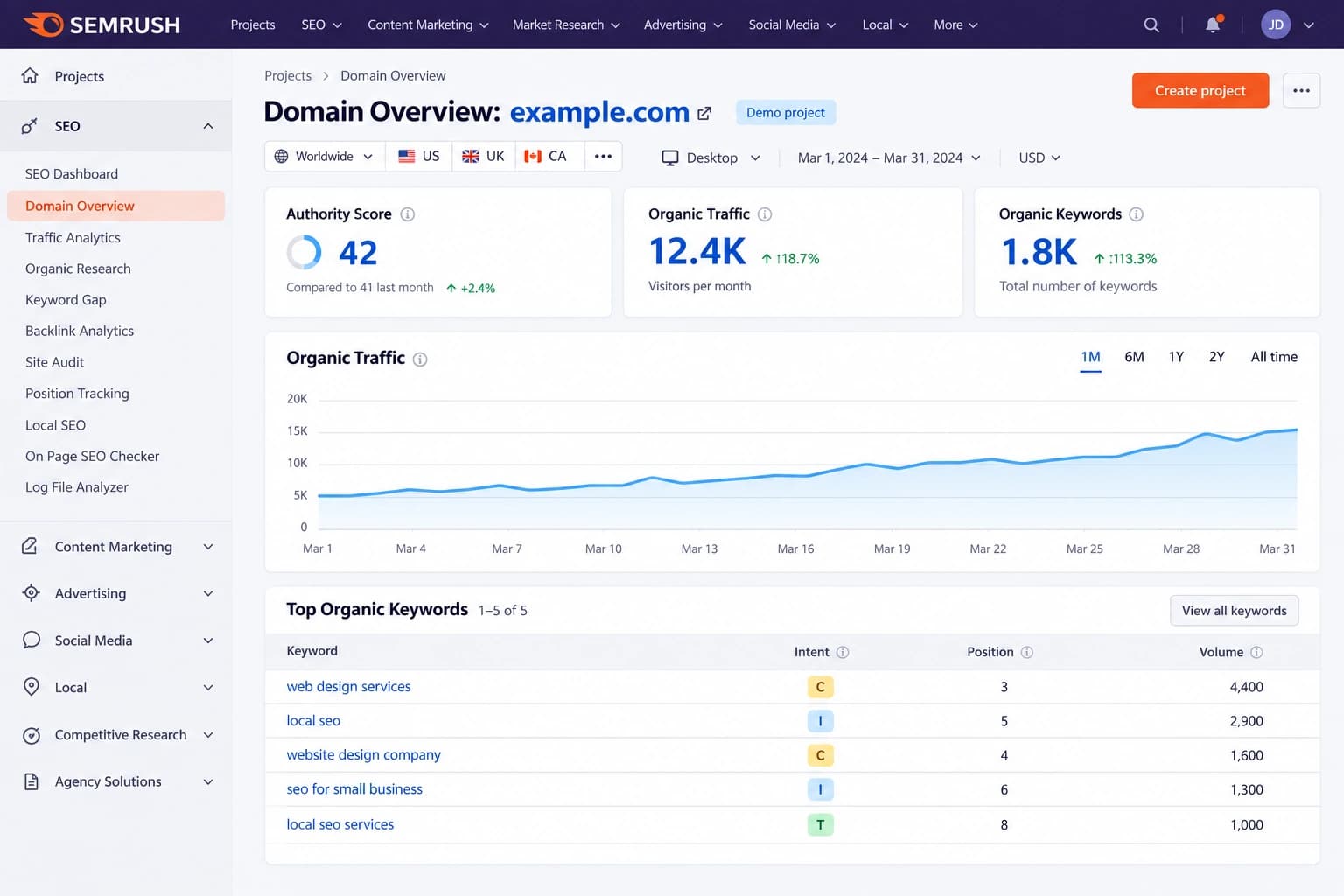Open the Social Media top menu
The width and height of the screenshot is (1344, 896).
pyautogui.click(x=792, y=24)
